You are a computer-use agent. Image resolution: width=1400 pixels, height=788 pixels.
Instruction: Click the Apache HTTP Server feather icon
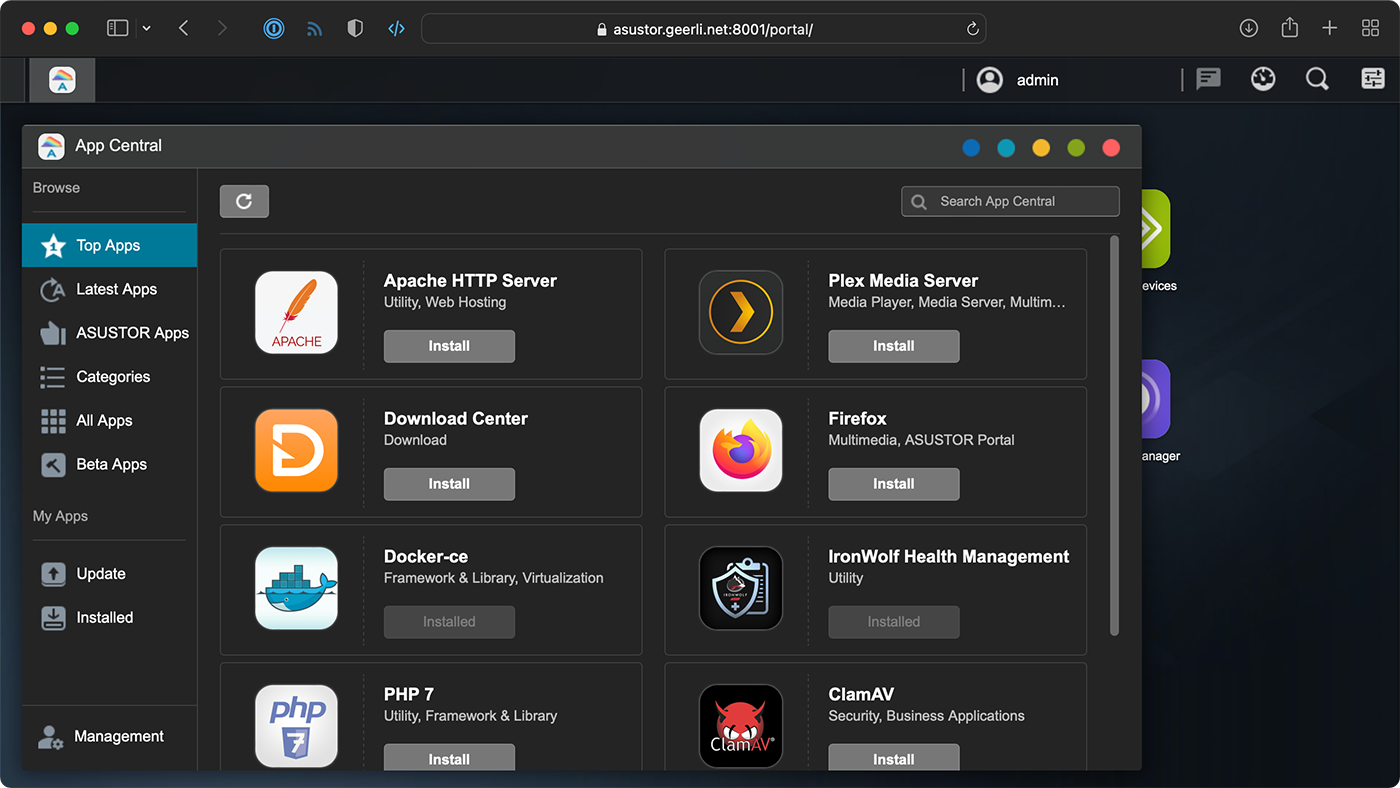point(296,313)
